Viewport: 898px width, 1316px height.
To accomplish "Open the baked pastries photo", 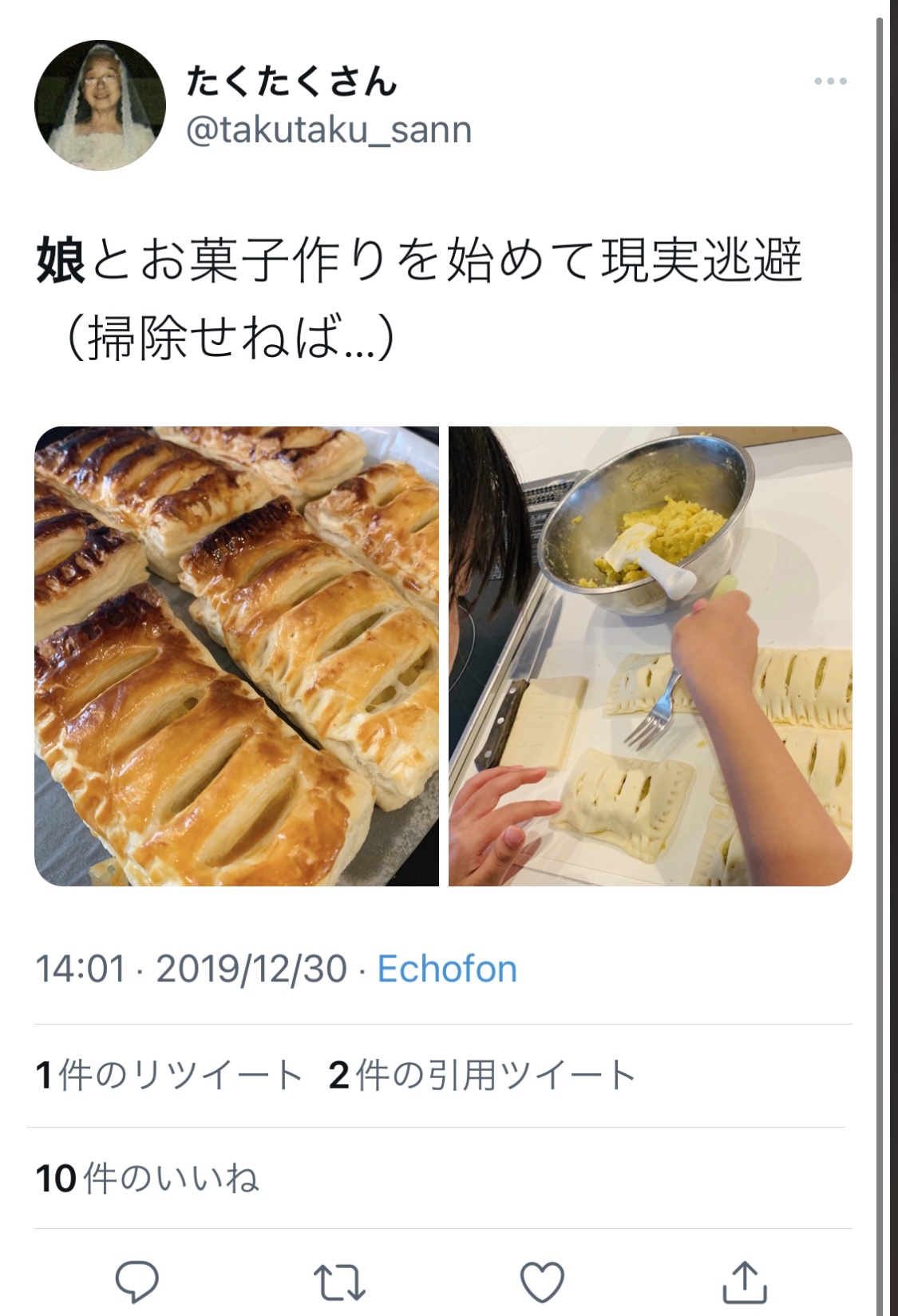I will tap(236, 656).
